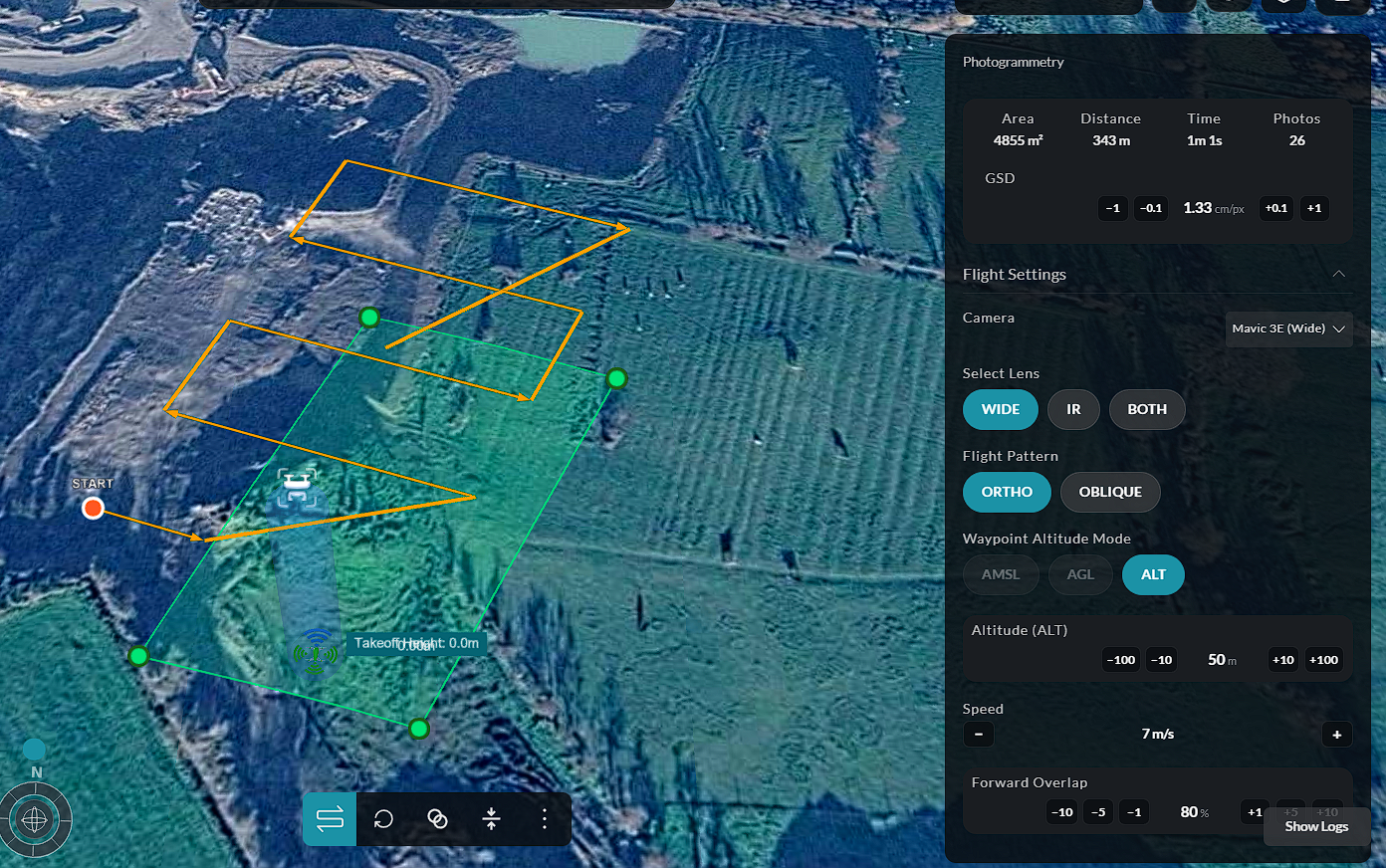Increase altitude by 100

point(1323,660)
